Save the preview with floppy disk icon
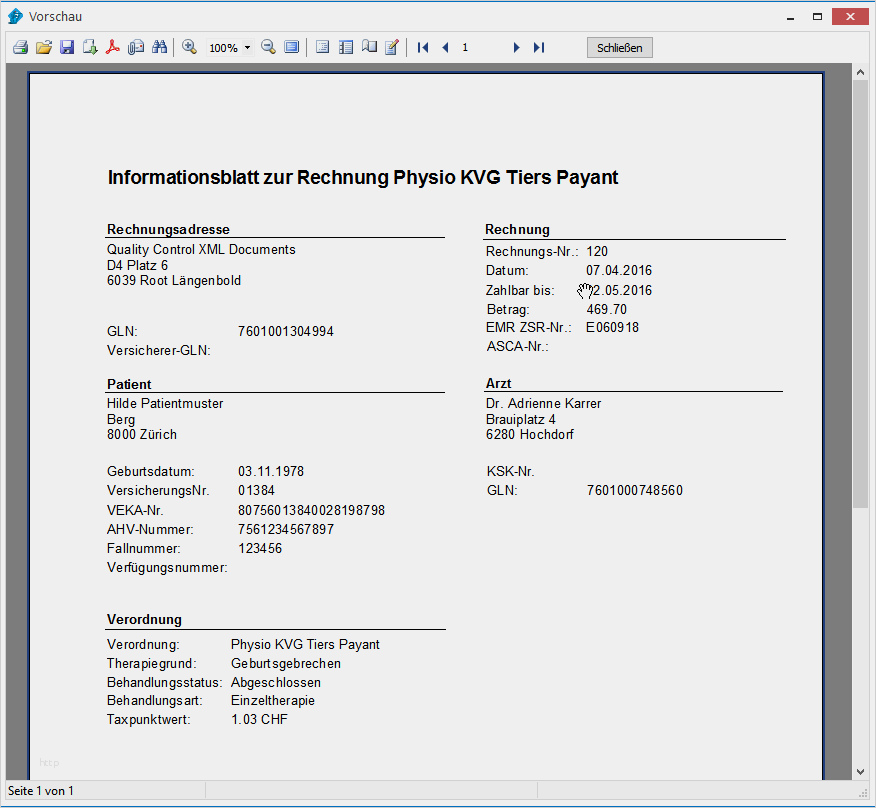876x808 pixels. point(67,47)
